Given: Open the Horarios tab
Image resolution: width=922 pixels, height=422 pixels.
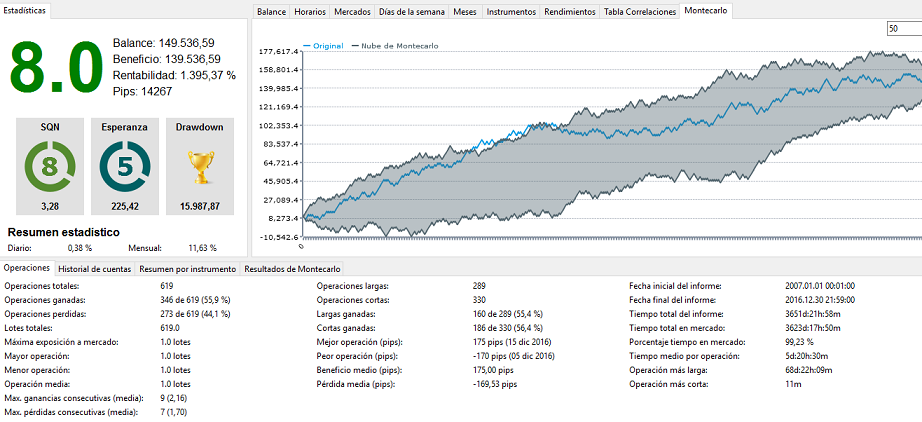Looking at the screenshot, I should point(310,12).
